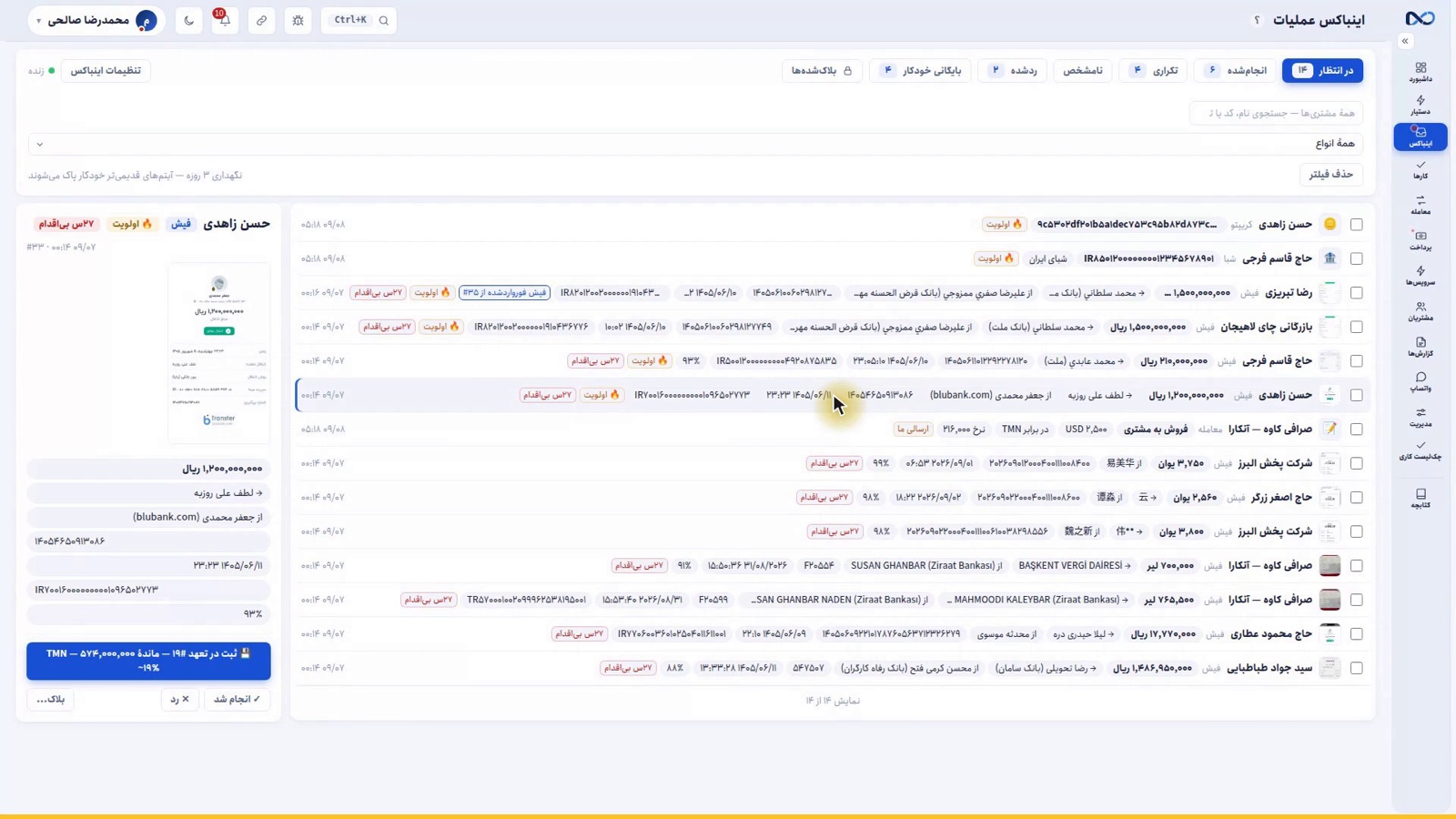Viewport: 1456px width, 819px height.
Task: Click the bug report icon
Action: [298, 20]
